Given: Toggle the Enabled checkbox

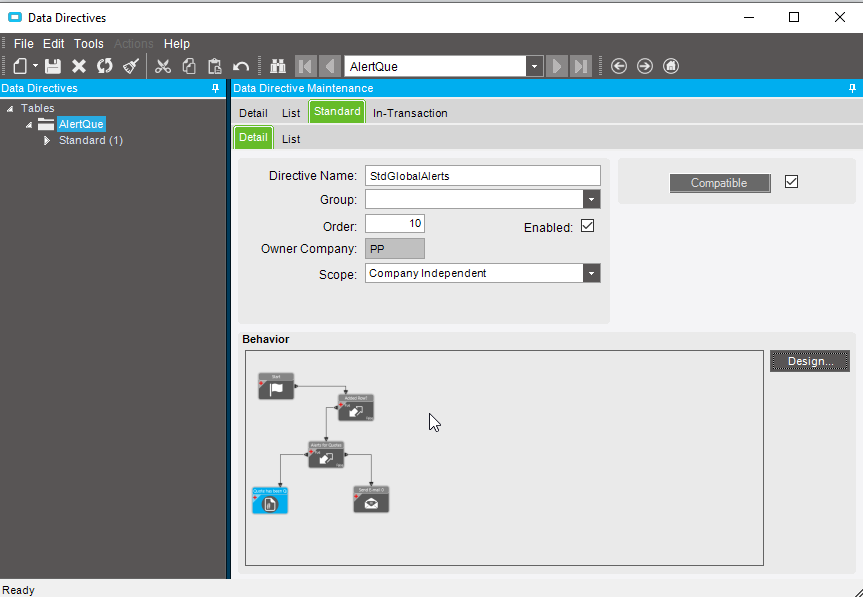Looking at the screenshot, I should pos(587,226).
